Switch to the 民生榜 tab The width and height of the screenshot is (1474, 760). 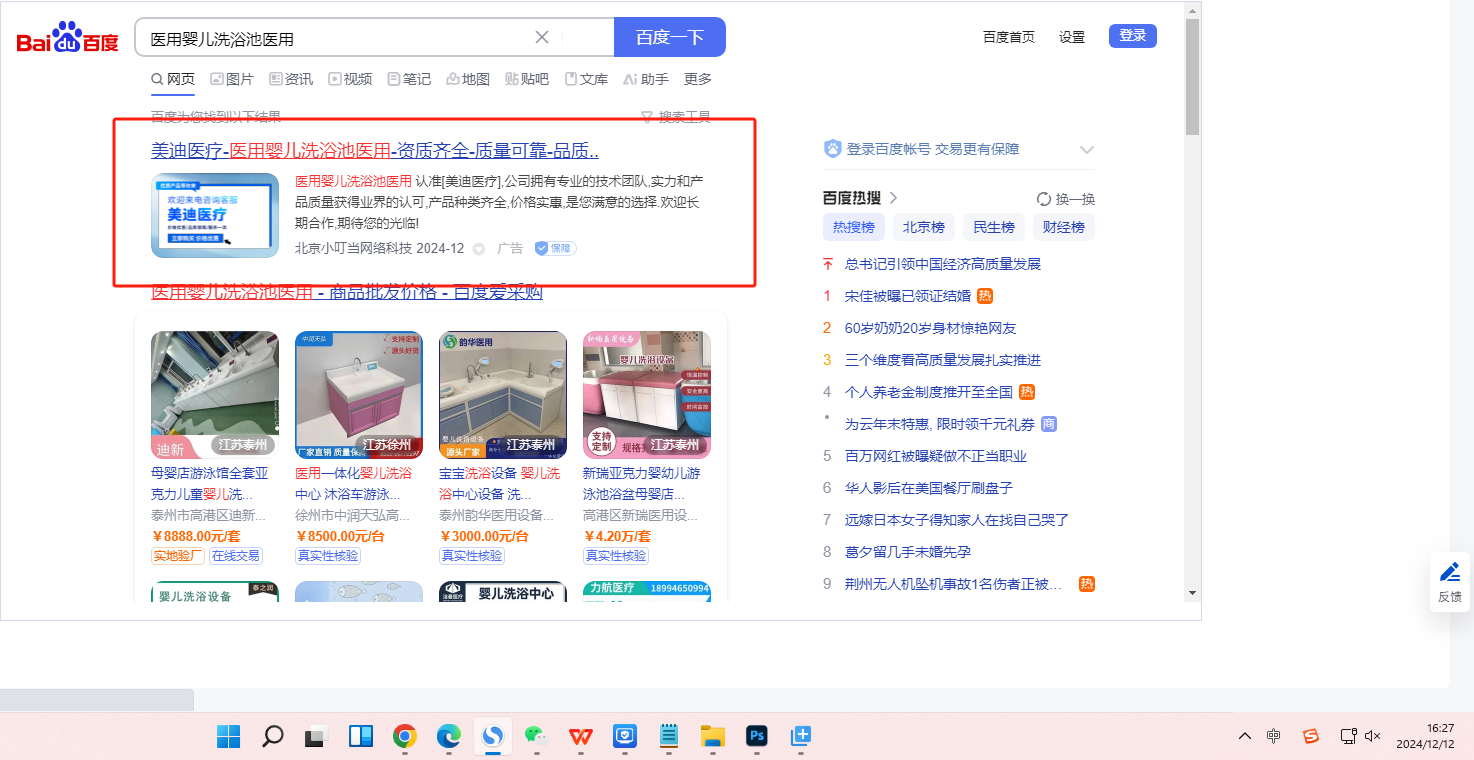coord(994,227)
